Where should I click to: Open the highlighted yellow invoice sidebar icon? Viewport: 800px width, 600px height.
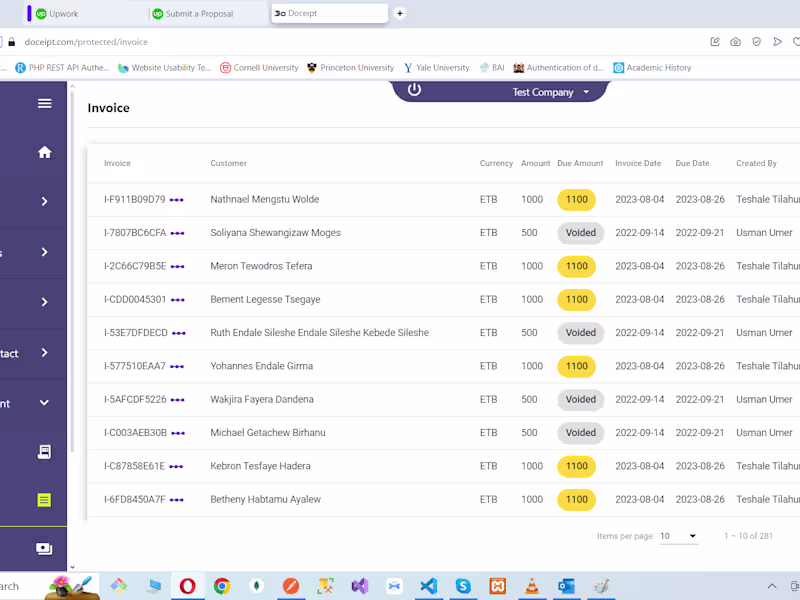click(44, 499)
